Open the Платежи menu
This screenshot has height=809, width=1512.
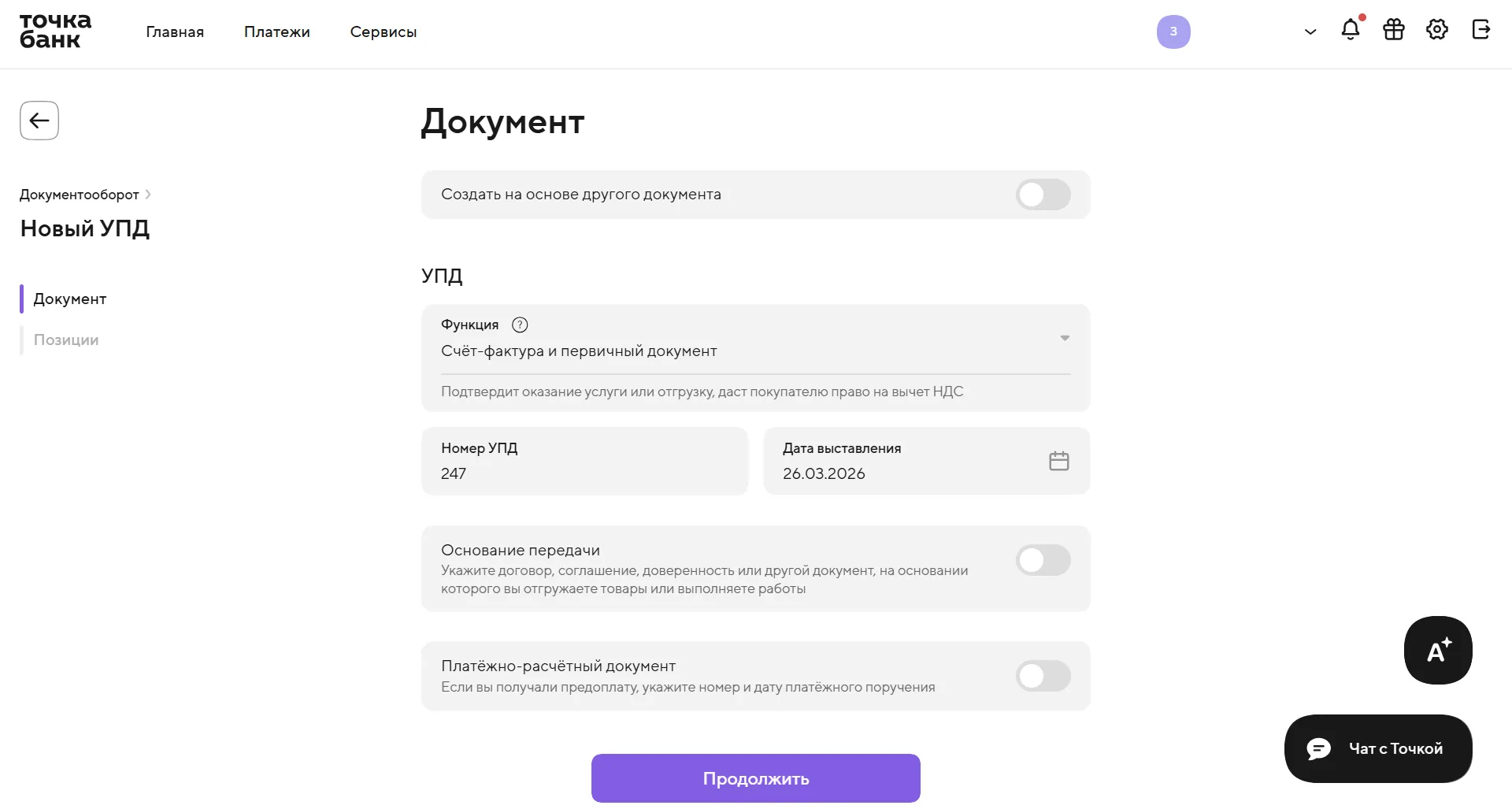(277, 32)
